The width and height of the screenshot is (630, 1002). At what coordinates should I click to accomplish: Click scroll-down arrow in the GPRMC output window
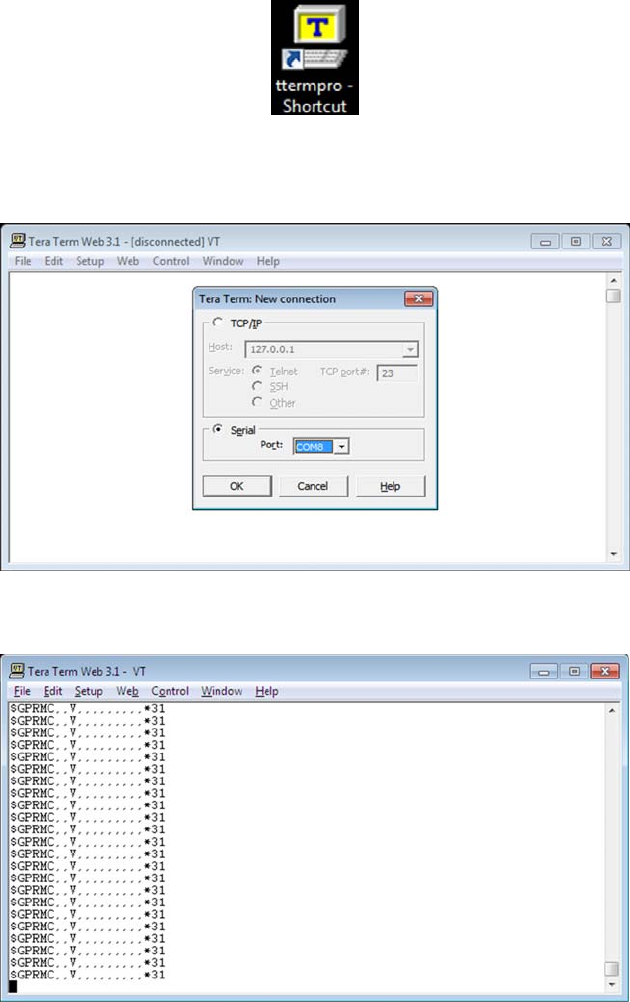click(x=612, y=985)
